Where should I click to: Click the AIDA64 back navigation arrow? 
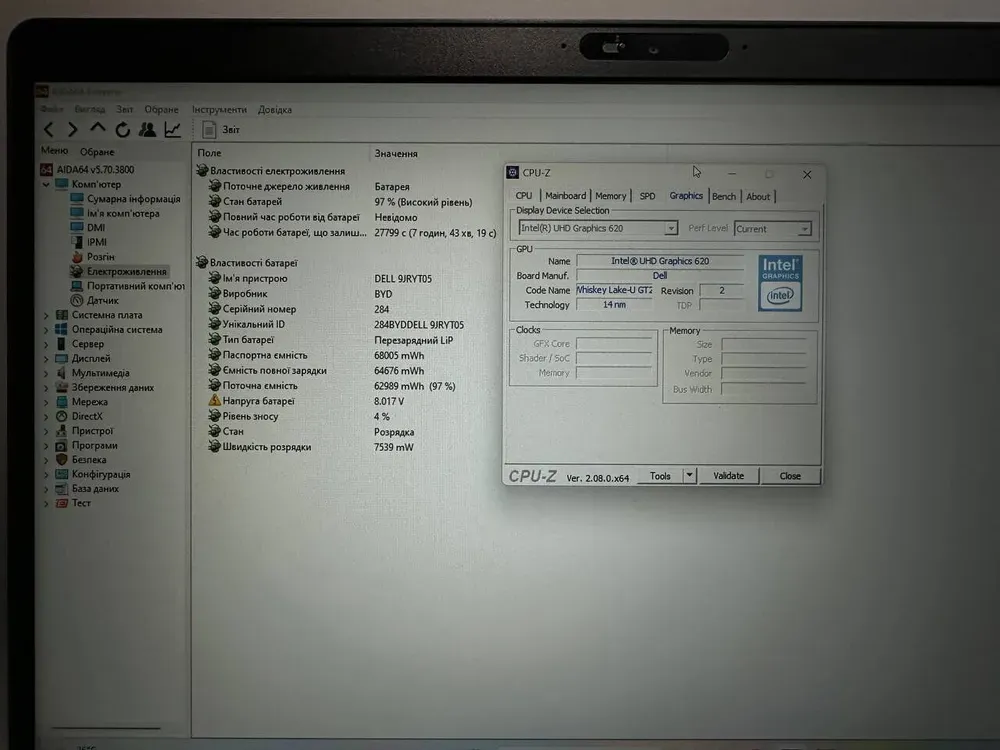pos(47,129)
